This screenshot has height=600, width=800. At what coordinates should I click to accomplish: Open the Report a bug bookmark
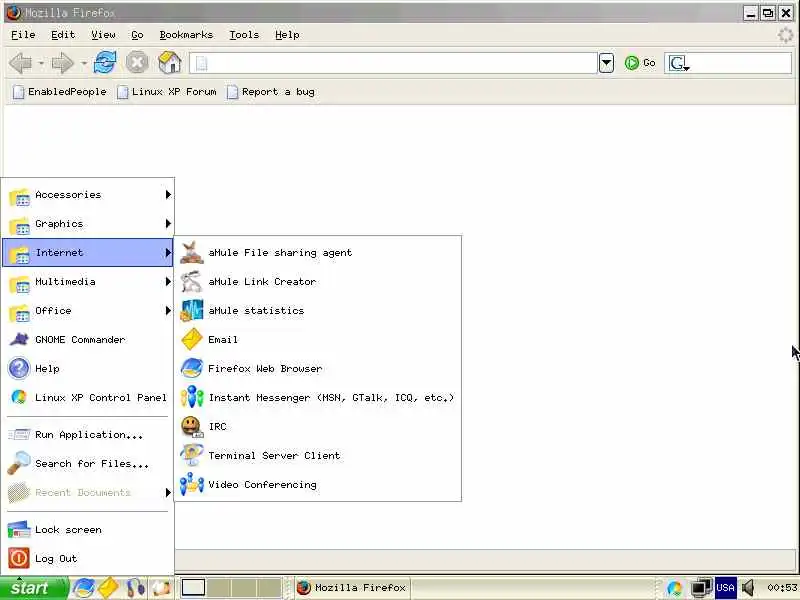271,92
